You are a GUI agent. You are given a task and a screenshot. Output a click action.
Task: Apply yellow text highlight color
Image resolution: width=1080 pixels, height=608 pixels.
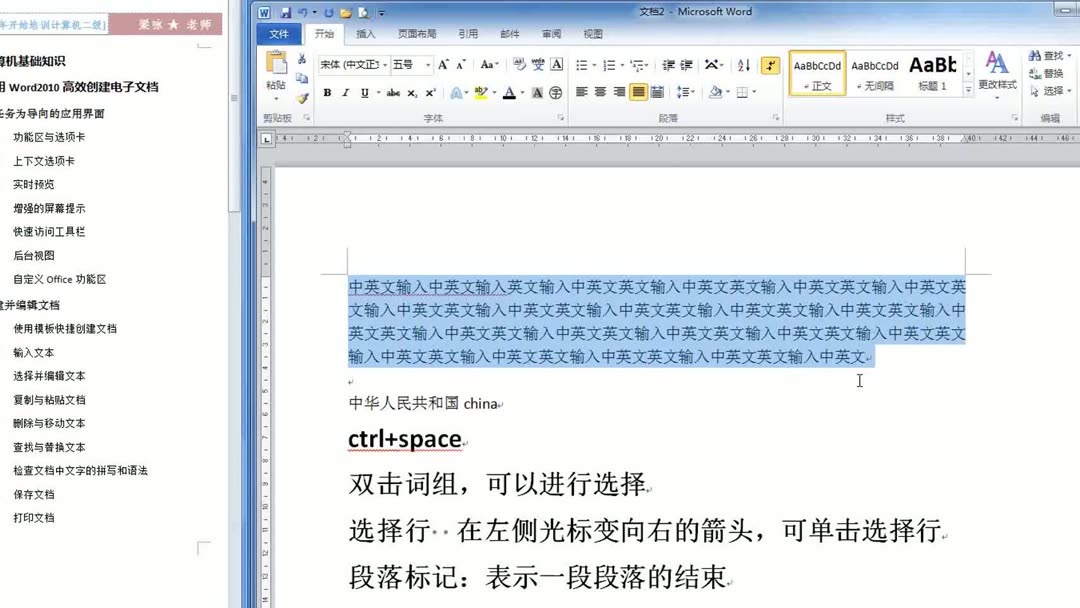click(x=481, y=92)
